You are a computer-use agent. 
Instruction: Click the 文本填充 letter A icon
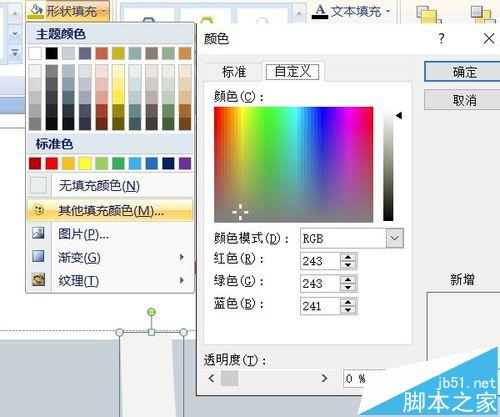(320, 11)
